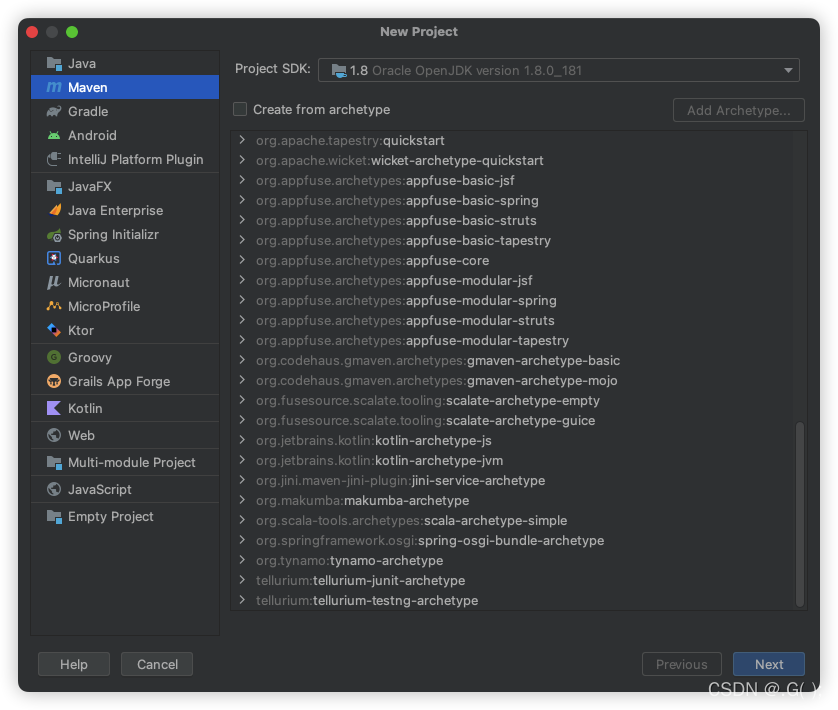Expand appfuse-basic-jsf archetype
838x710 pixels.
242,180
